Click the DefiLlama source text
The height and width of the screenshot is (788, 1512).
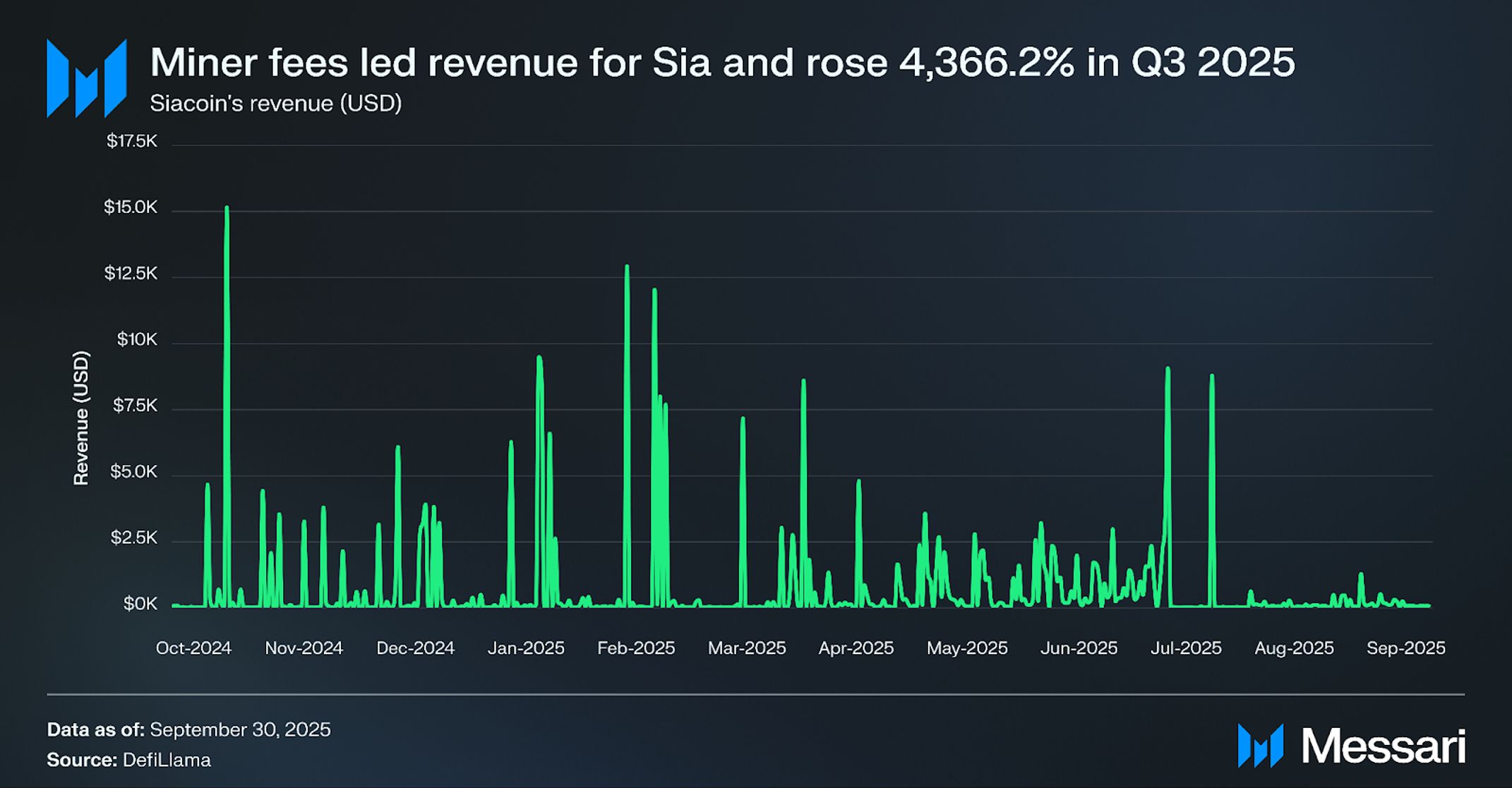[167, 760]
